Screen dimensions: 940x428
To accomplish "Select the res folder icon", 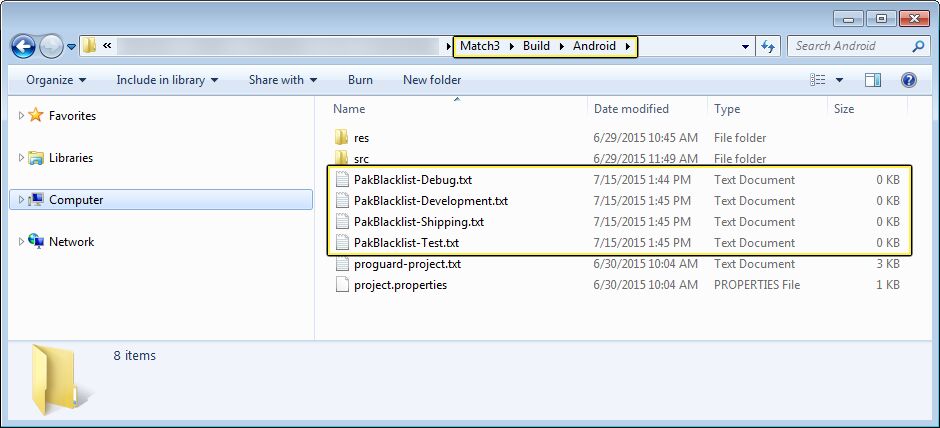I will point(342,138).
